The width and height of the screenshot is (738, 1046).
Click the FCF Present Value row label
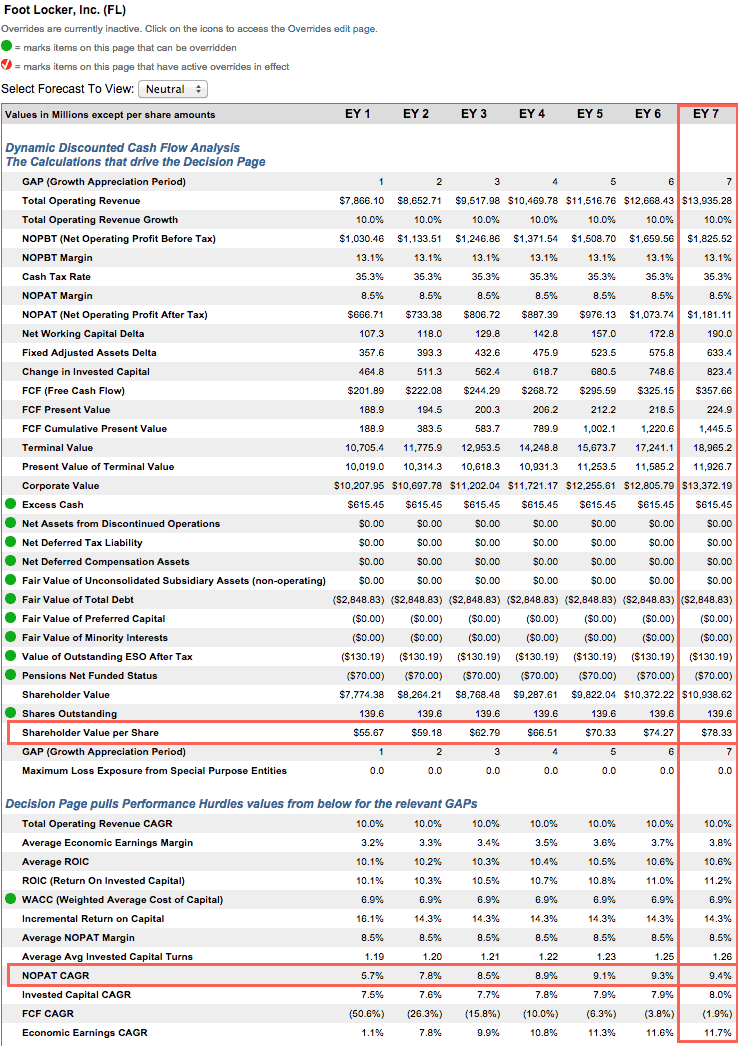(x=66, y=410)
